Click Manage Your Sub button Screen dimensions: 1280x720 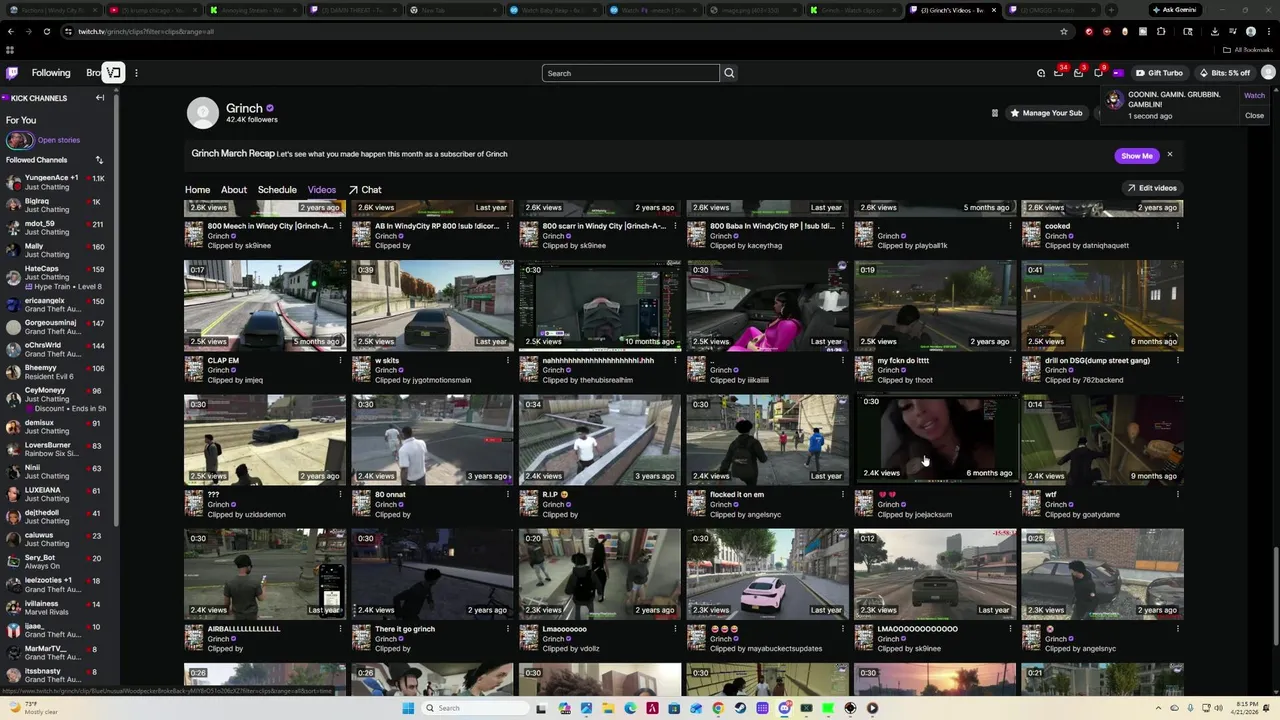1046,113
